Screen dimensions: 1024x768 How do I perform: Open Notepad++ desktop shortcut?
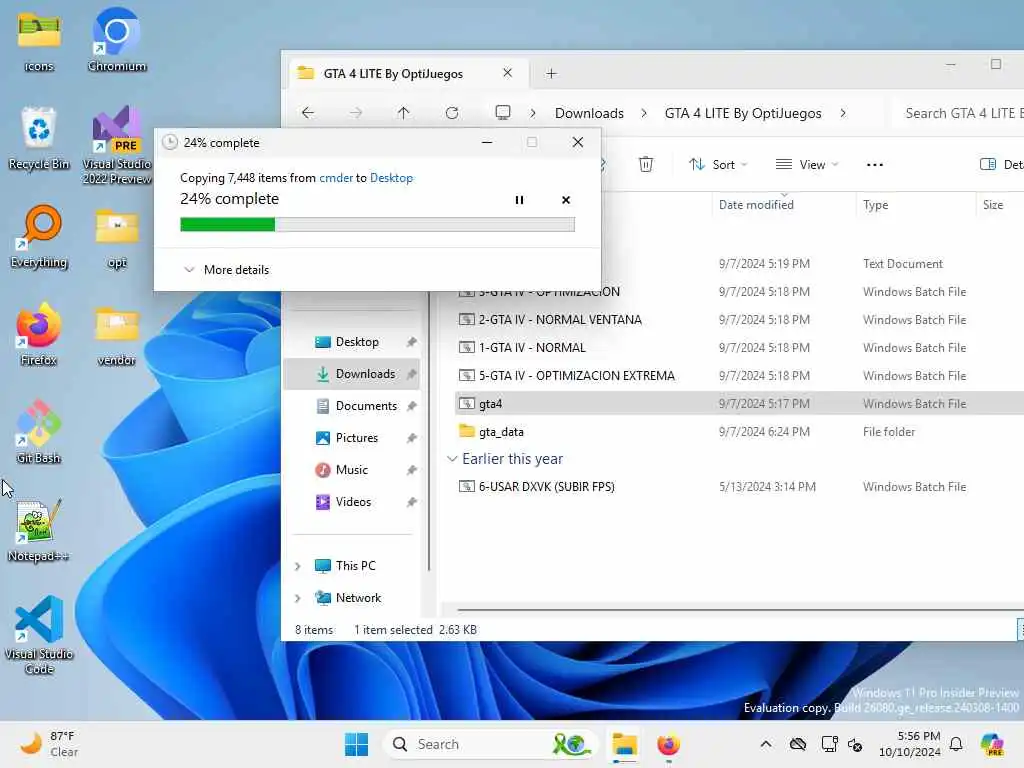(39, 530)
